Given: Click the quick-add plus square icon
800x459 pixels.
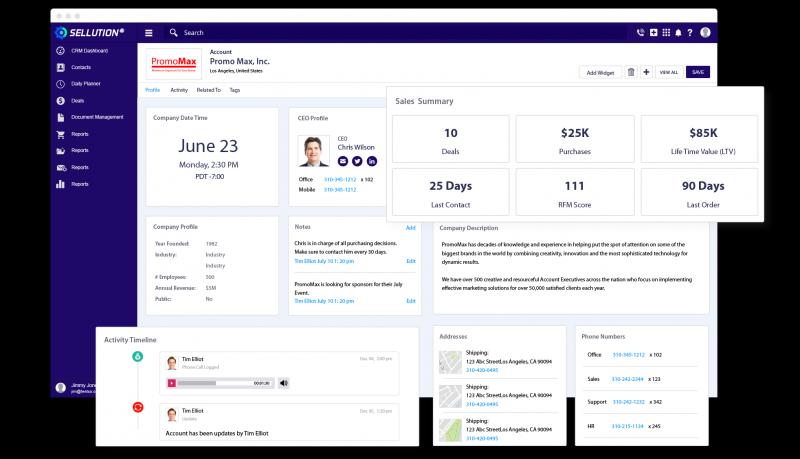Looking at the screenshot, I should pyautogui.click(x=654, y=33).
